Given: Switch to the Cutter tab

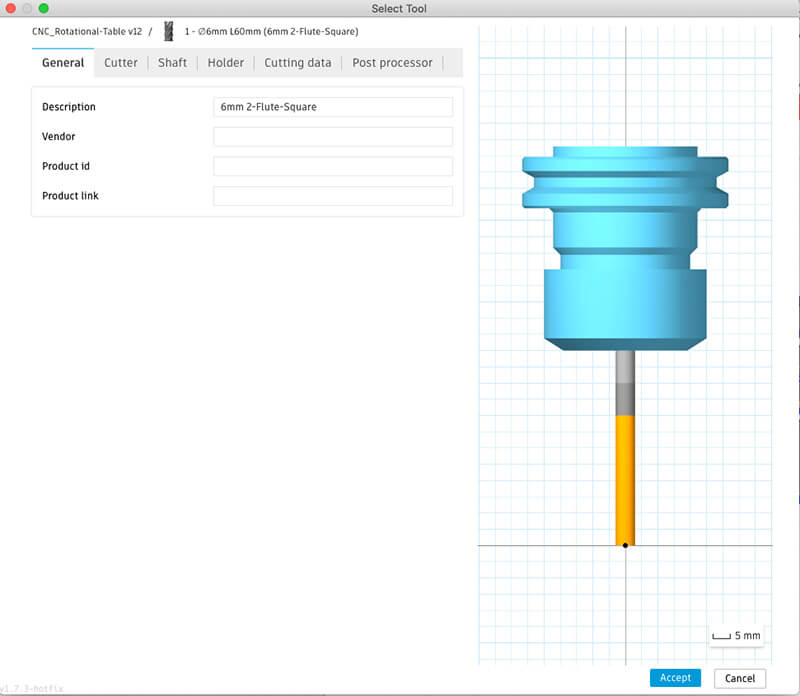Looking at the screenshot, I should coord(121,63).
